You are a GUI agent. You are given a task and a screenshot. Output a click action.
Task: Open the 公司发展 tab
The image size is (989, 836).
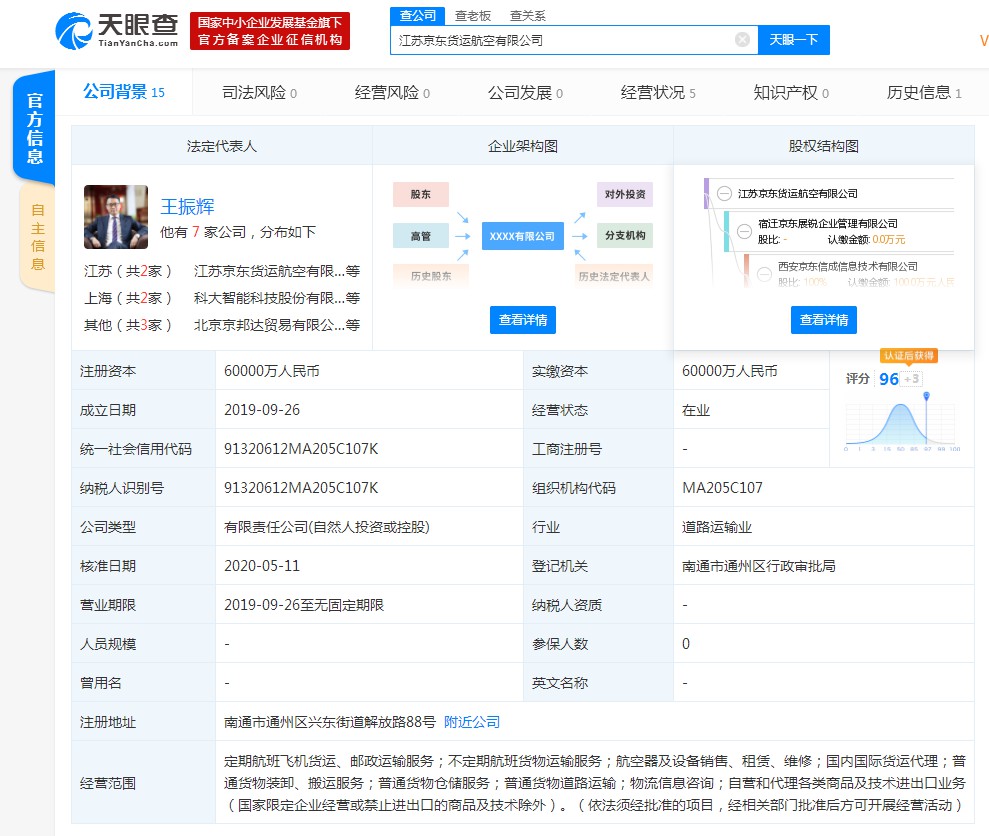tap(525, 93)
